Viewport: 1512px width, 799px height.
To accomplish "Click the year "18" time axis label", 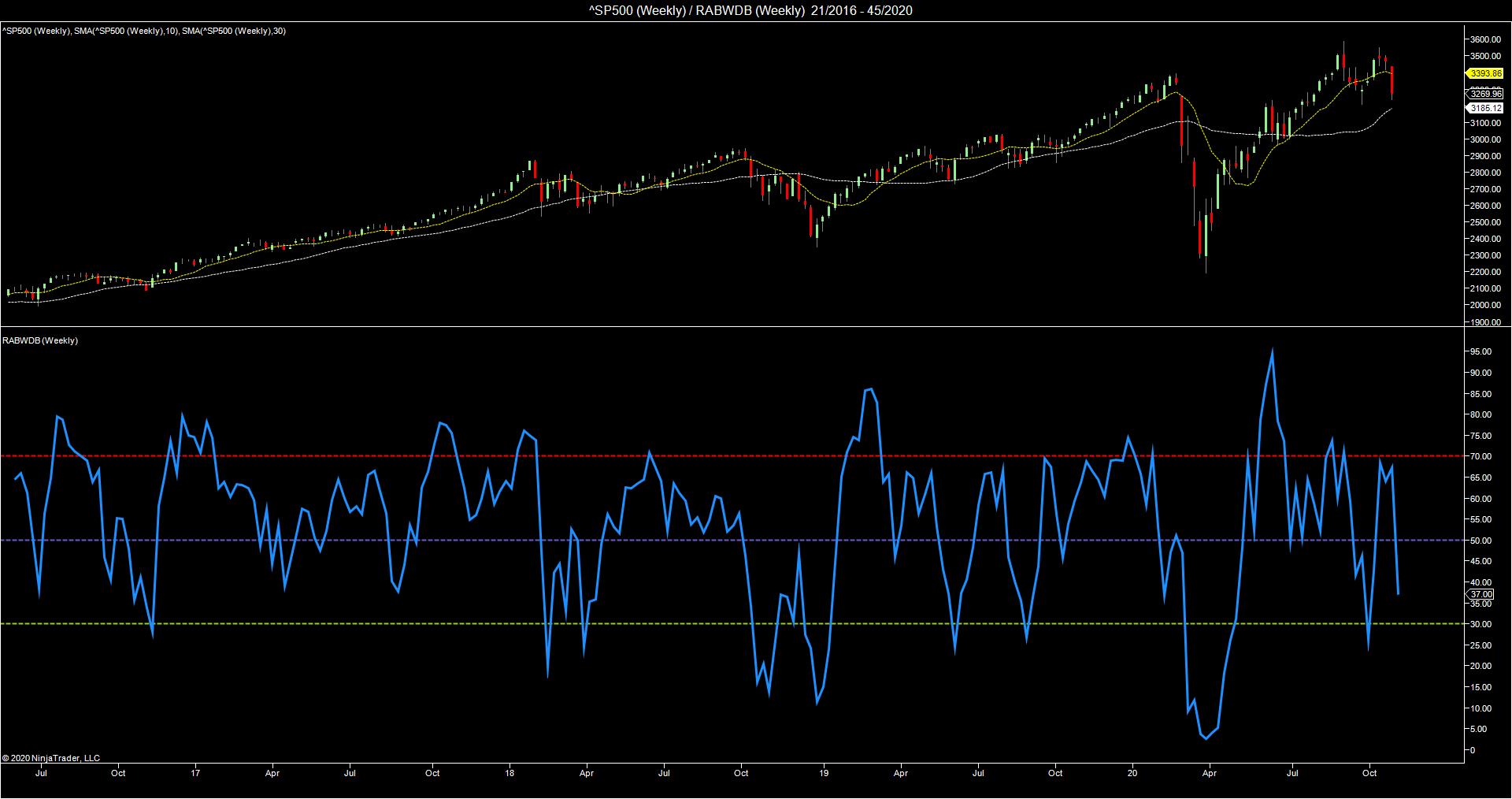I will (510, 773).
